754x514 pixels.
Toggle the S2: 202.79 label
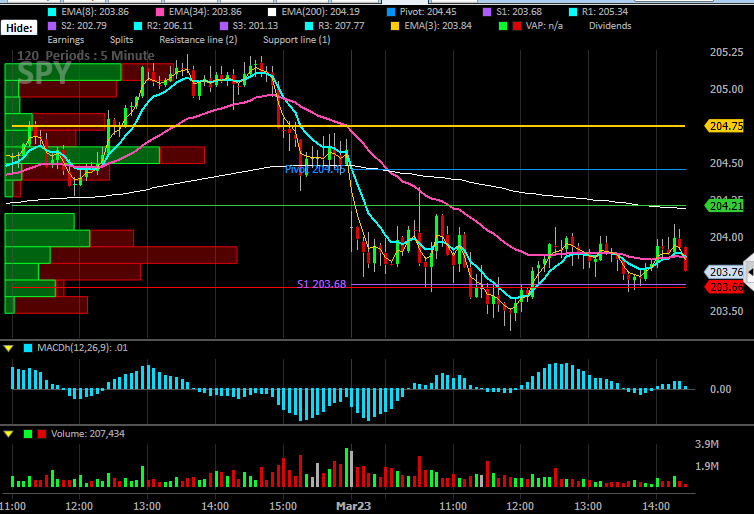click(x=84, y=26)
